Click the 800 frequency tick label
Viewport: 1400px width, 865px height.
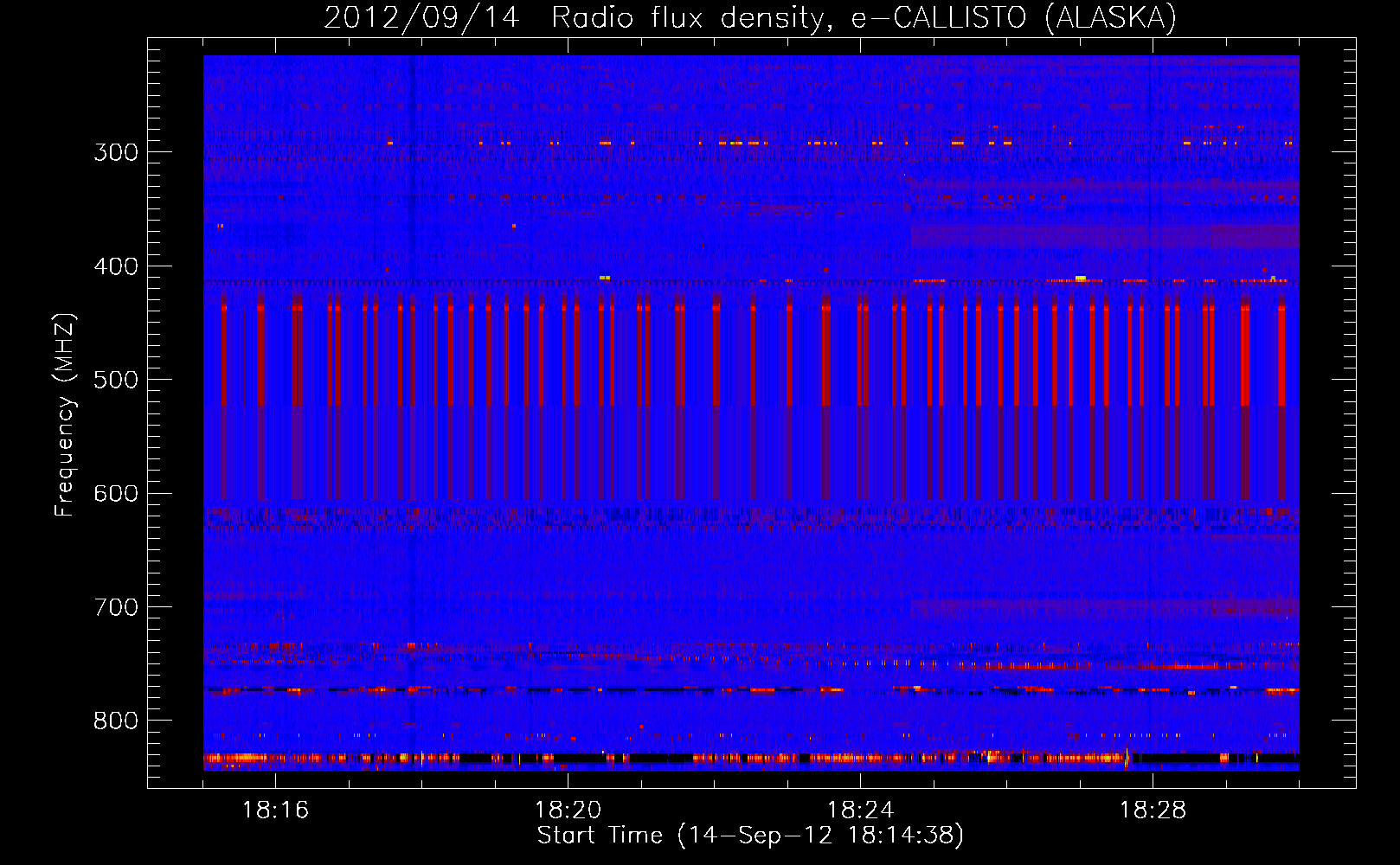116,721
